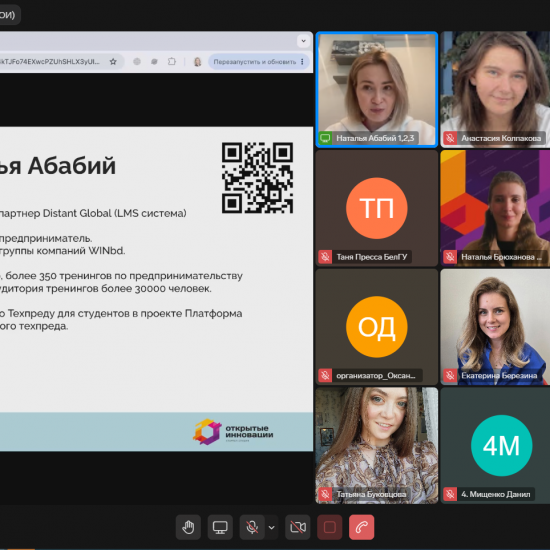Screen dimensions: 550x550
Task: Select Наталья Абабий video tile
Action: tap(377, 89)
